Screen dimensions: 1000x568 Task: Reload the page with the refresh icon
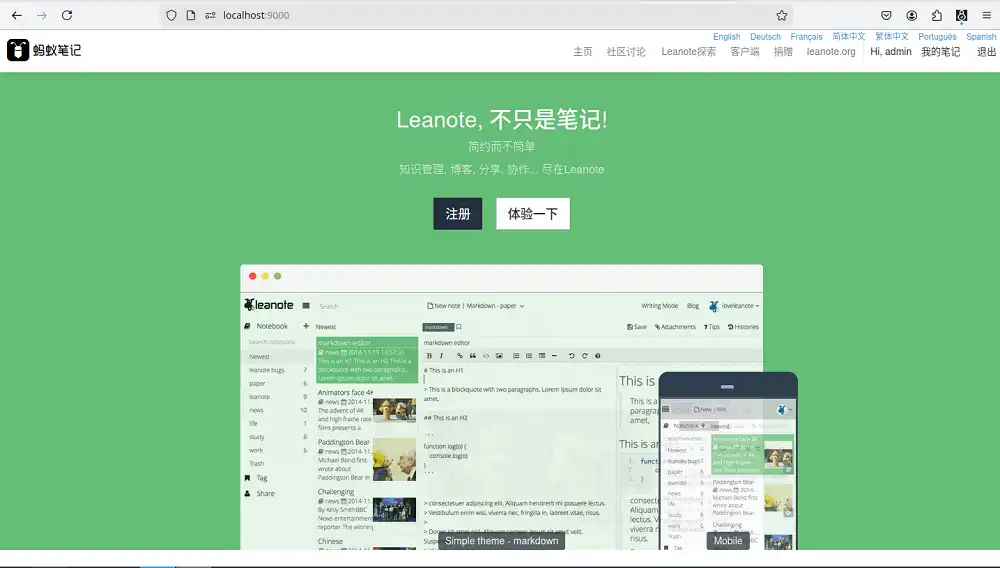point(67,16)
